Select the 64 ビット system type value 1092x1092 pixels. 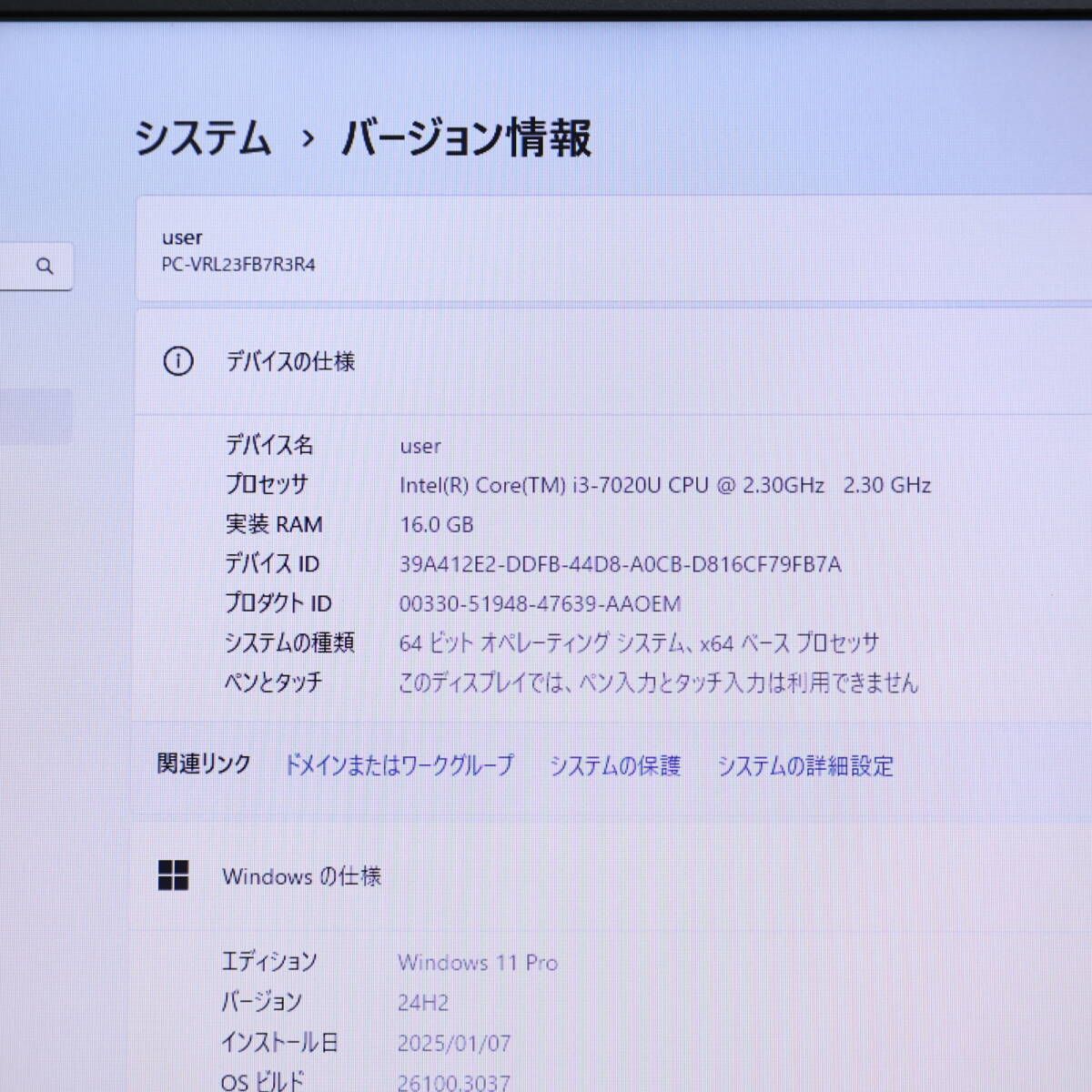point(640,642)
